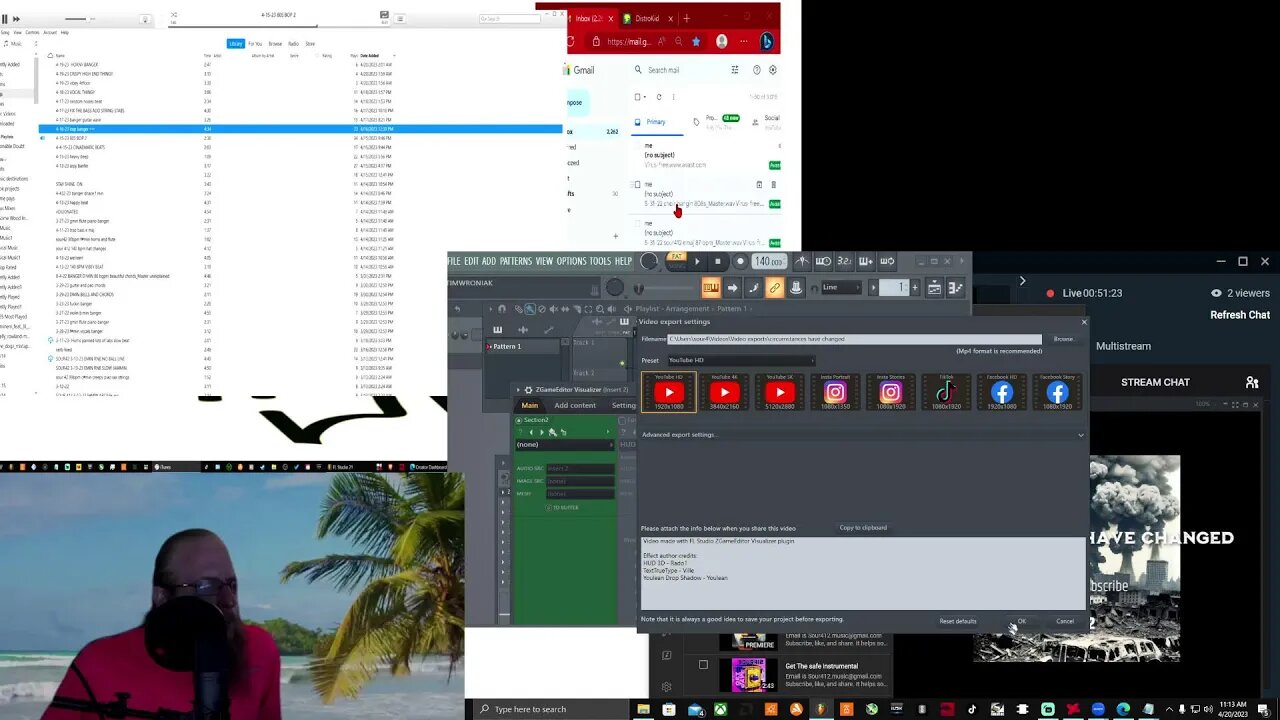Open the (none) effect dropdown in Section2

tap(565, 444)
